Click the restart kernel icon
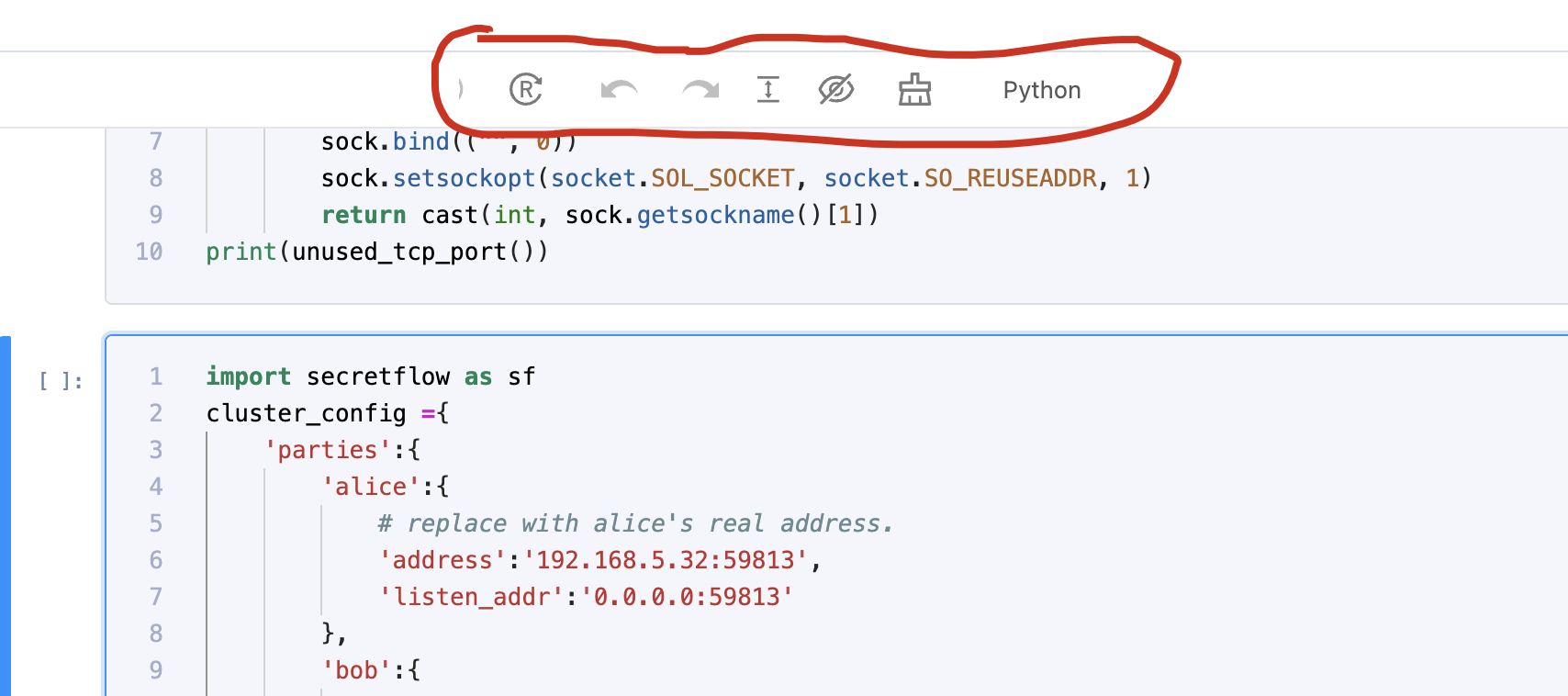1568x696 pixels. (x=526, y=90)
